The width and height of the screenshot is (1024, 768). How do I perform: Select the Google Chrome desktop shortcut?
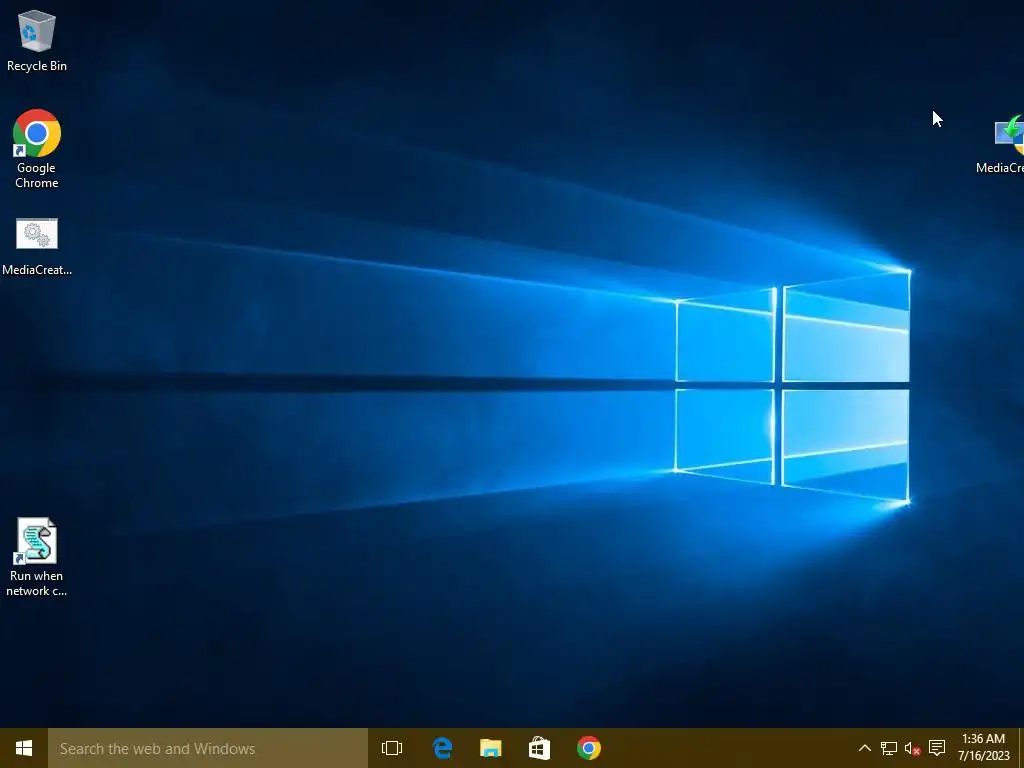37,149
